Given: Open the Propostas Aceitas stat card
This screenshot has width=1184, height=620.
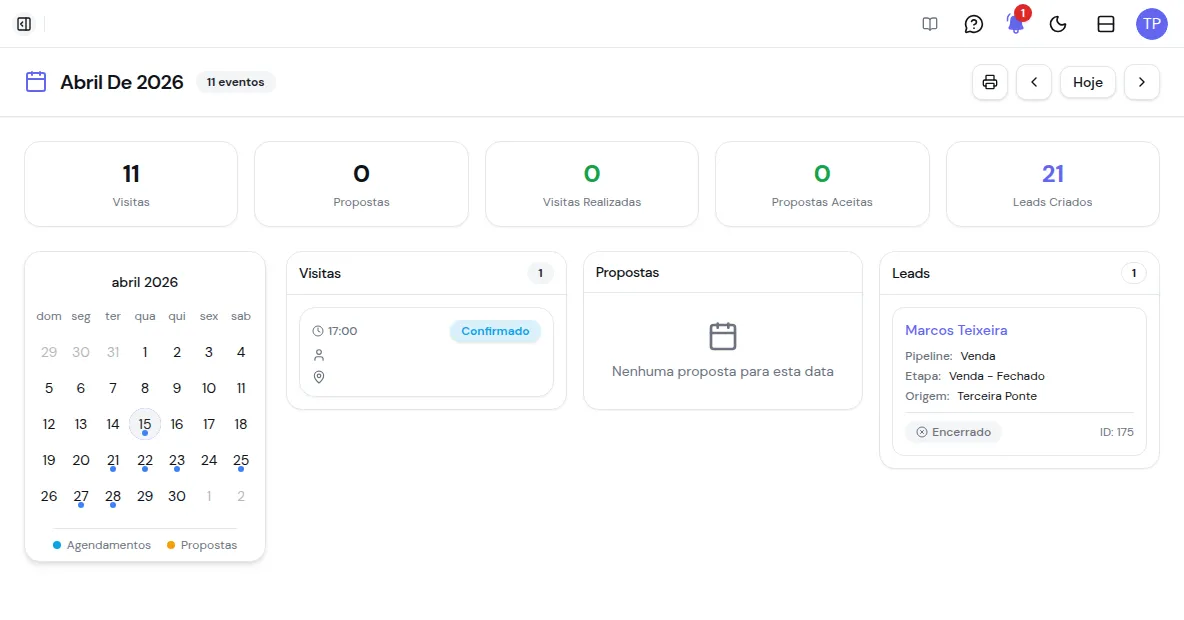Looking at the screenshot, I should (822, 184).
